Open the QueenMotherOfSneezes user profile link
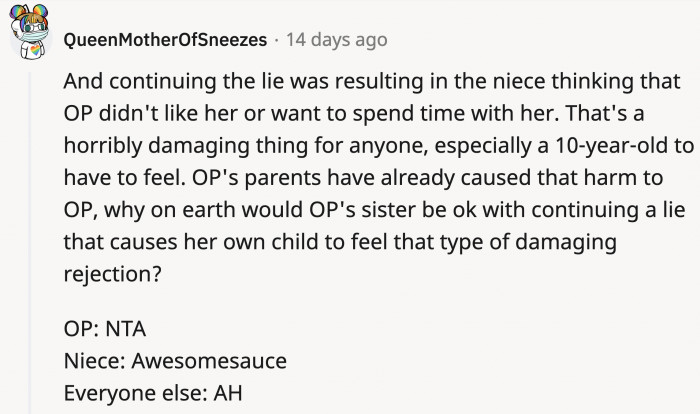The height and width of the screenshot is (414, 700). click(x=165, y=40)
